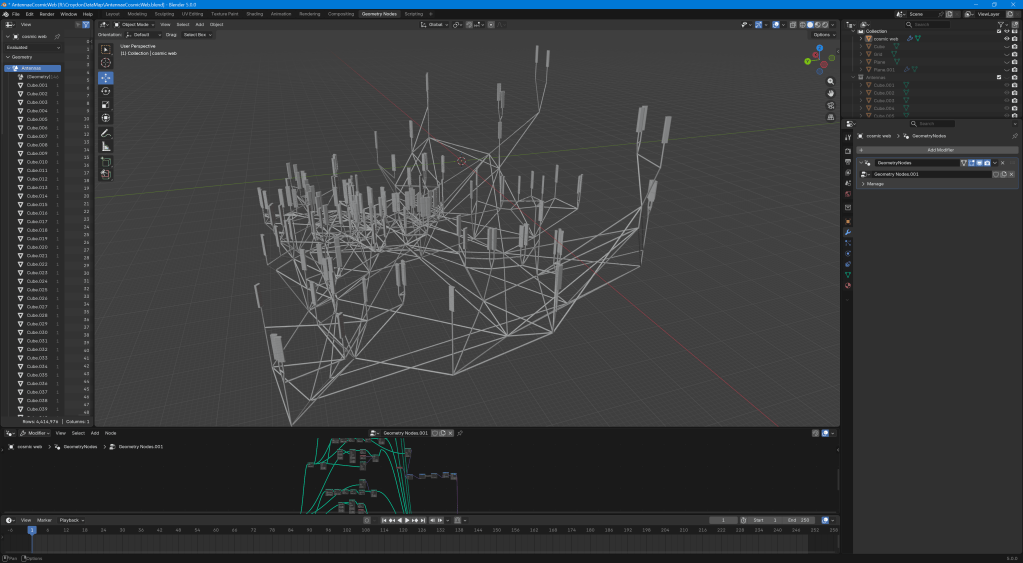Image resolution: width=1023 pixels, height=563 pixels.
Task: Open the Select Box drag dropdown
Action: 197,35
